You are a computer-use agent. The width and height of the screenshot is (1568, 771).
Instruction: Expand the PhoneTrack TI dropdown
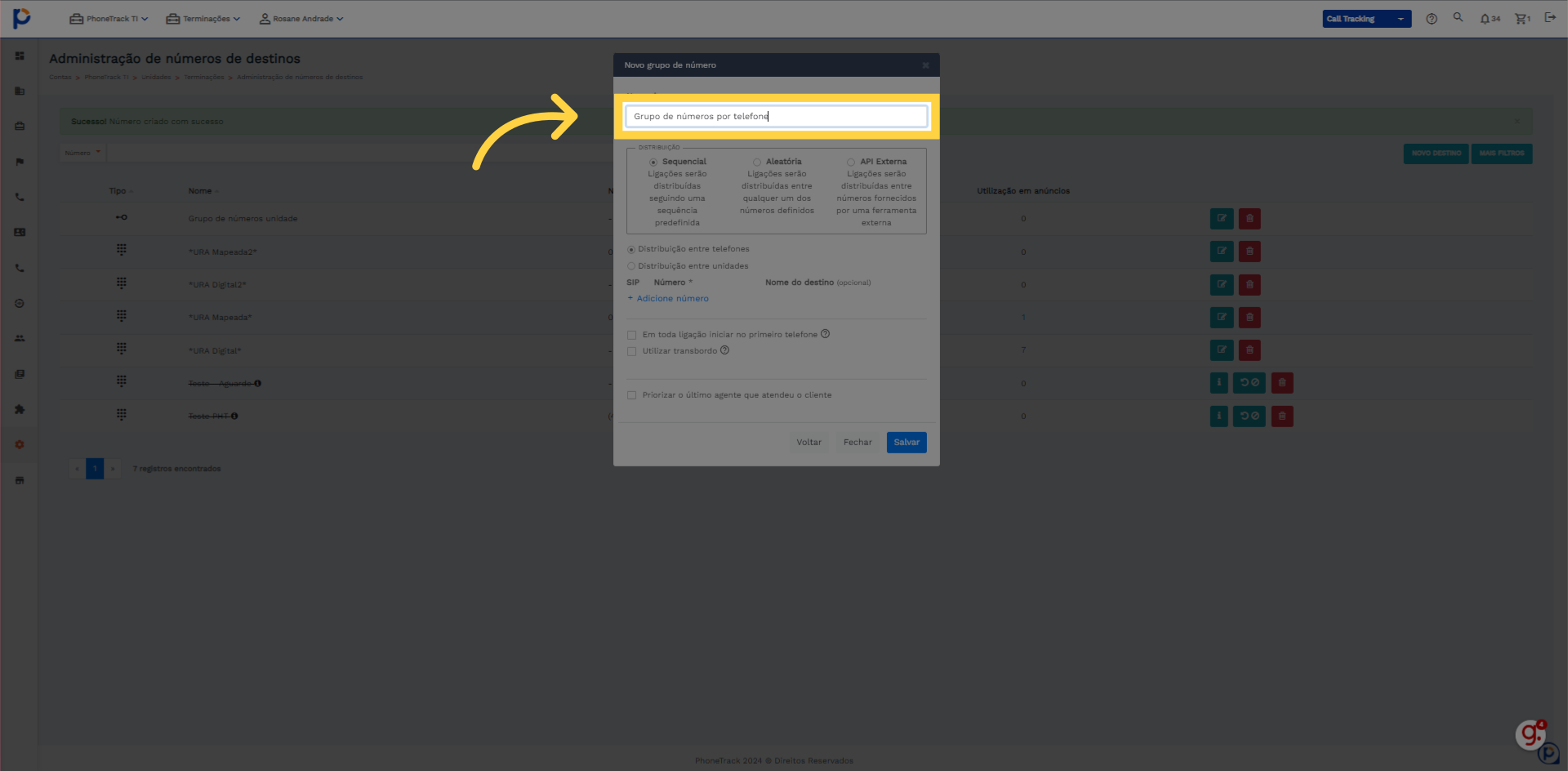[x=109, y=19]
